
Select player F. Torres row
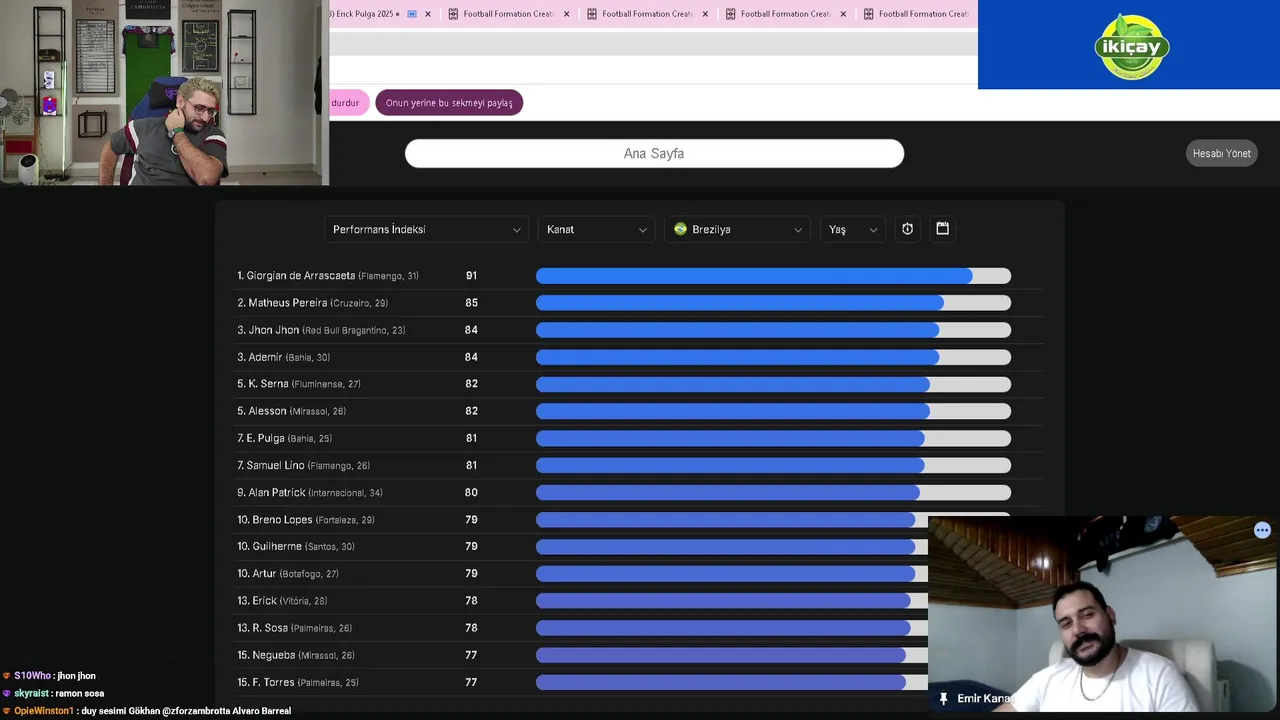pyautogui.click(x=580, y=682)
